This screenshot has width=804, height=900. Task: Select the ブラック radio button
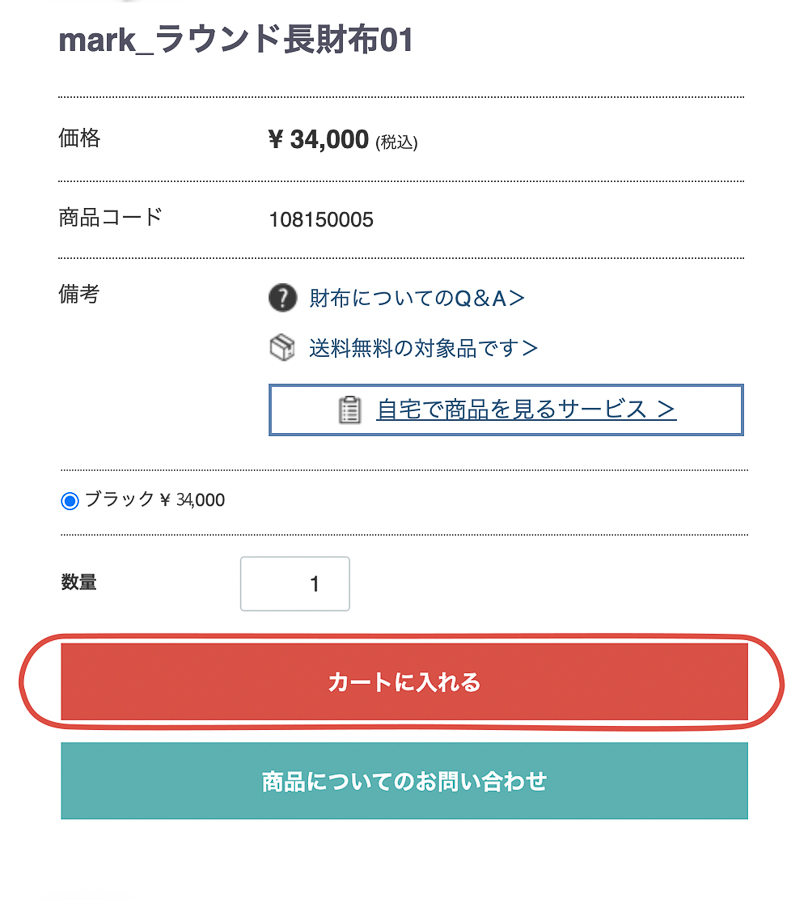point(70,501)
